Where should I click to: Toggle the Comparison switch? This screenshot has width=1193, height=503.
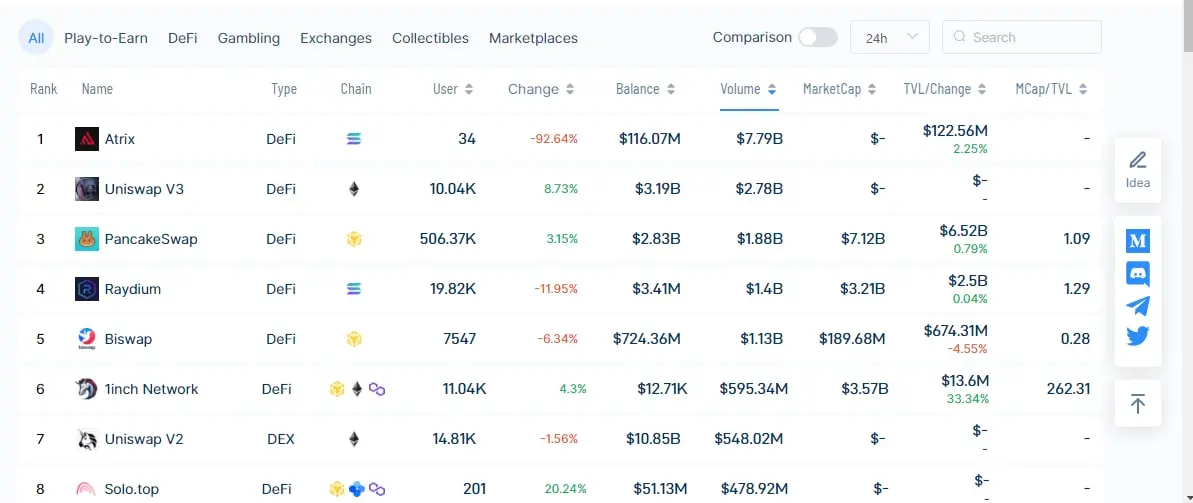click(x=817, y=37)
